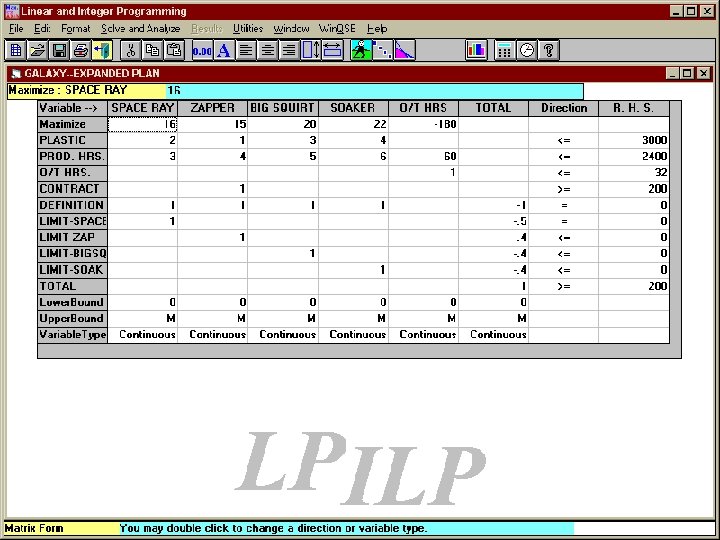
Task: Cut with the scissors icon
Action: (131, 50)
